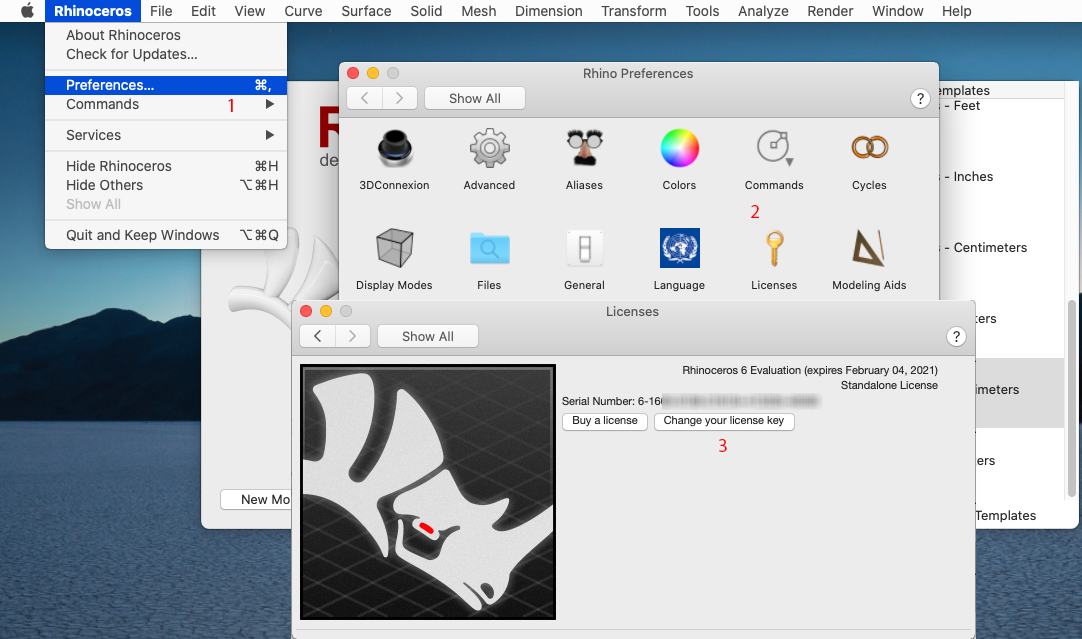
Task: Close the Licenses window
Action: 306,311
